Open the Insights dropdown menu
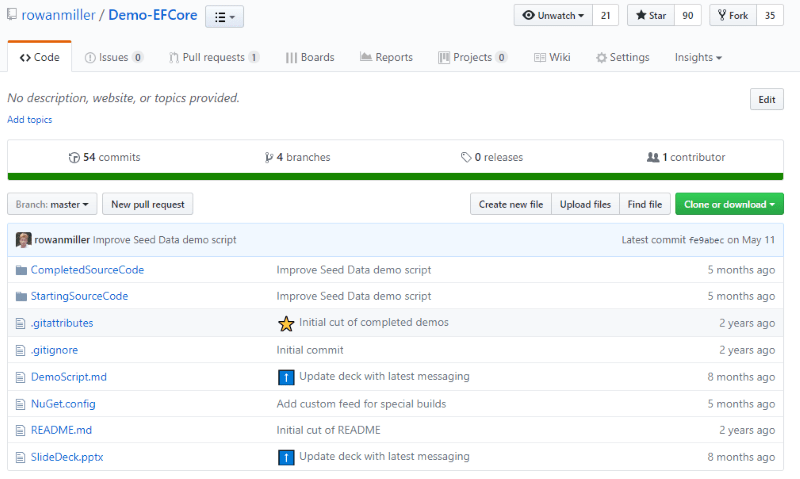Viewport: 800px width, 479px height. click(x=698, y=58)
